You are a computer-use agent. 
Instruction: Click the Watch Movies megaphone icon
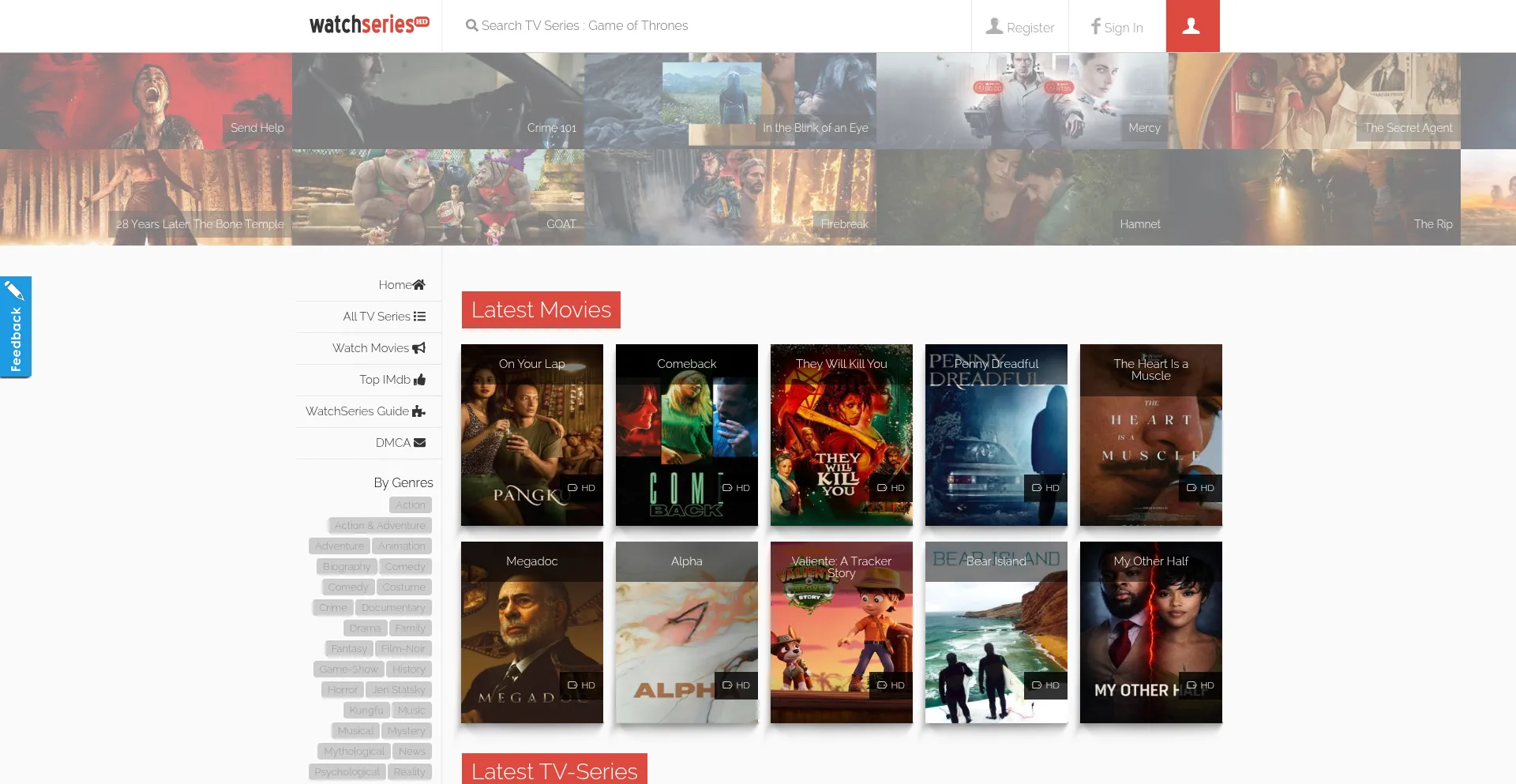click(x=419, y=347)
